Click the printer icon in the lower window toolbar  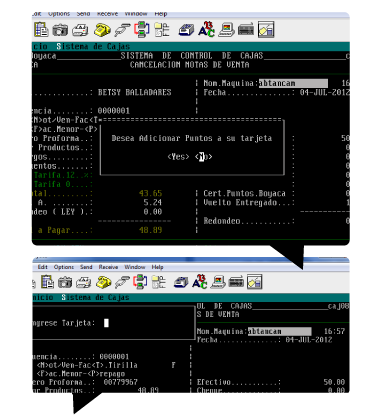(x=83, y=283)
